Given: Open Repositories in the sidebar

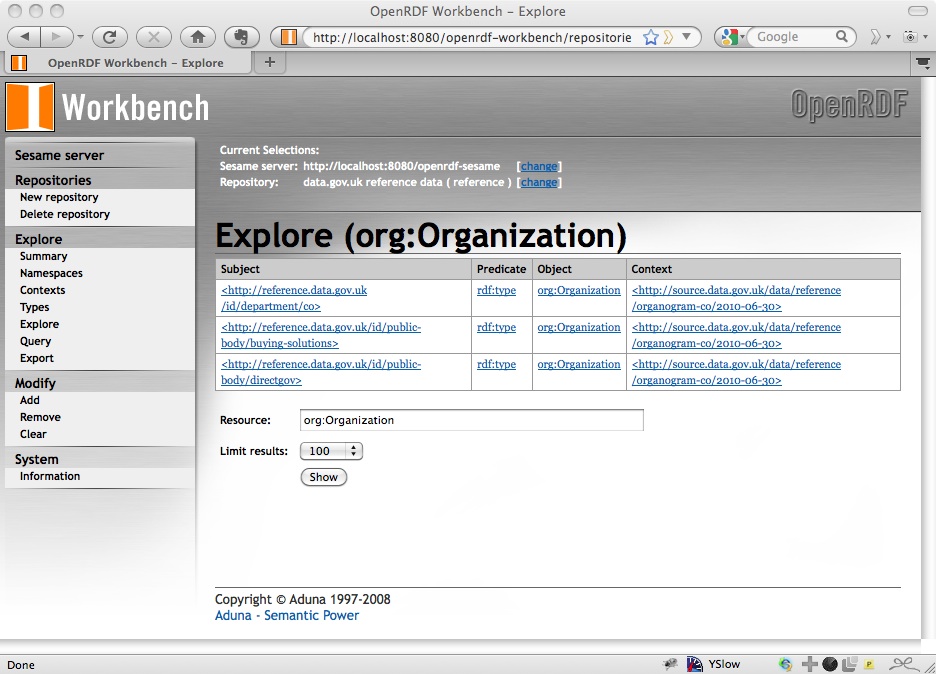Looking at the screenshot, I should [x=53, y=180].
